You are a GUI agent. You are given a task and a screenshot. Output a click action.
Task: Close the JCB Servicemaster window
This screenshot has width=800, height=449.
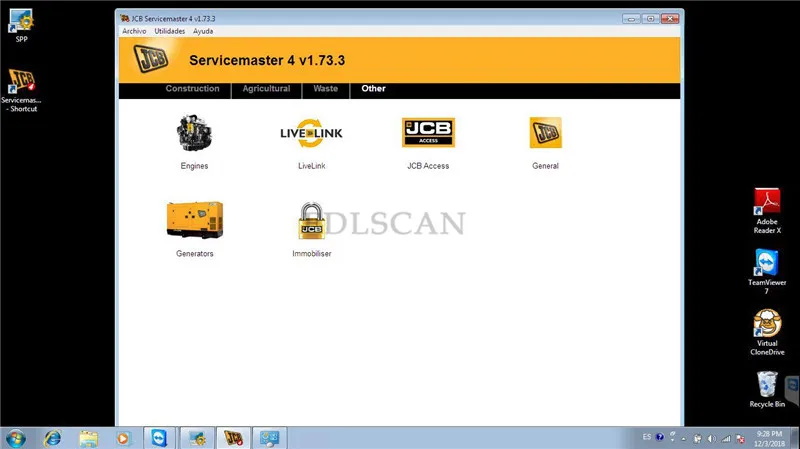click(x=670, y=19)
